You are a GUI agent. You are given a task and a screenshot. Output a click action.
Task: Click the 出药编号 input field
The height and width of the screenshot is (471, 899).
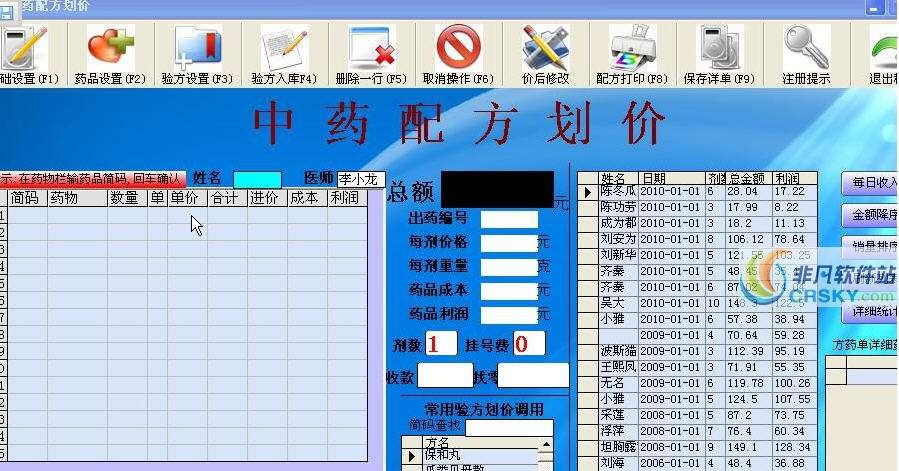click(509, 219)
